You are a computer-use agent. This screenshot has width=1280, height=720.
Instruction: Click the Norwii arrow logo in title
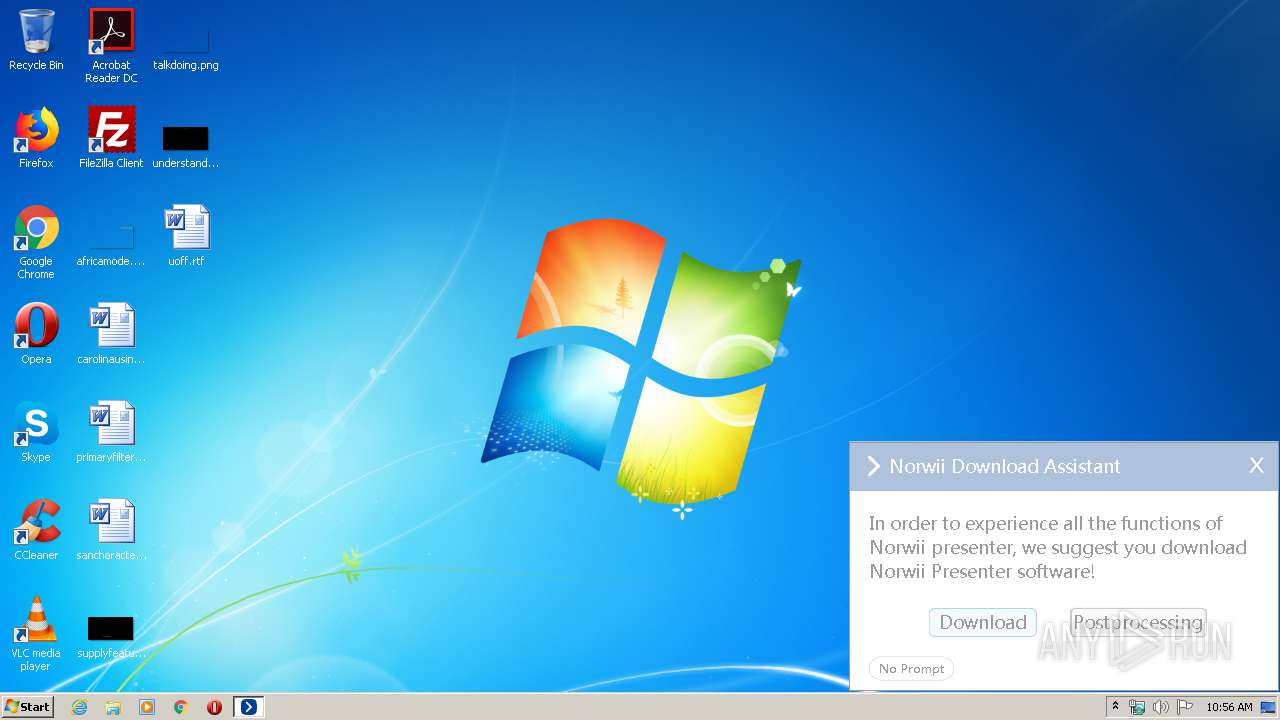click(x=873, y=466)
